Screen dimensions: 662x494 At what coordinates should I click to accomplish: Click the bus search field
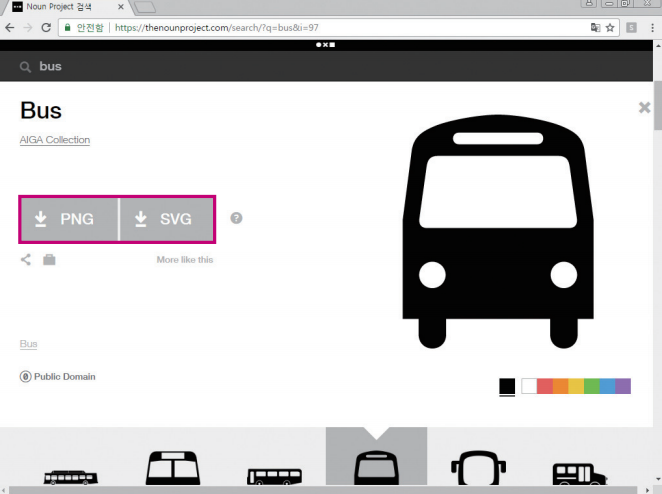tap(326, 66)
